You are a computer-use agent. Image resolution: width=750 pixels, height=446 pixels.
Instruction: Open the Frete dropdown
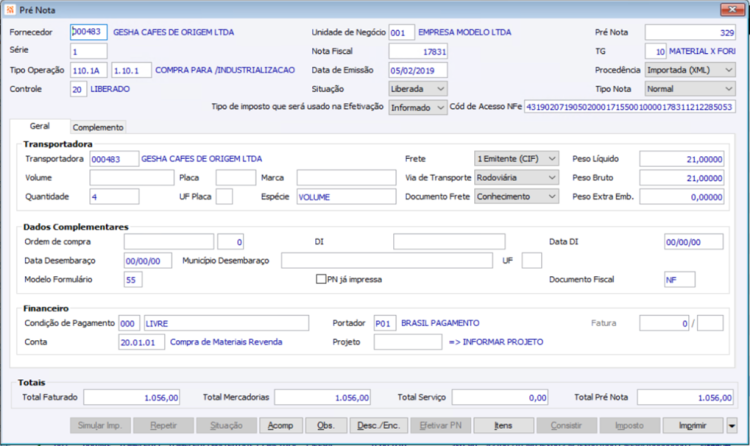coord(516,159)
